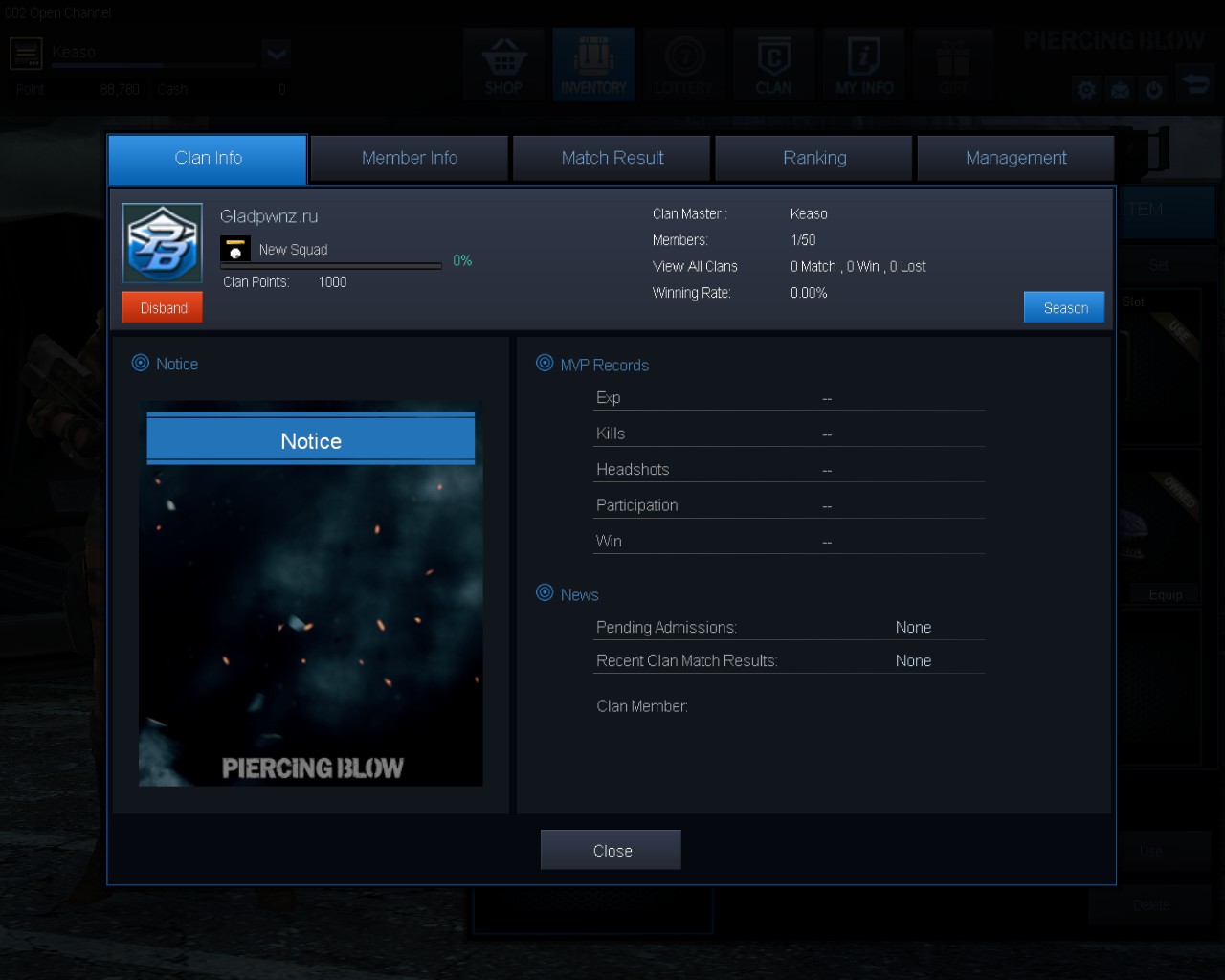Screen dimensions: 1225x980
Task: Click the clan points progress bar
Action: tap(331, 266)
